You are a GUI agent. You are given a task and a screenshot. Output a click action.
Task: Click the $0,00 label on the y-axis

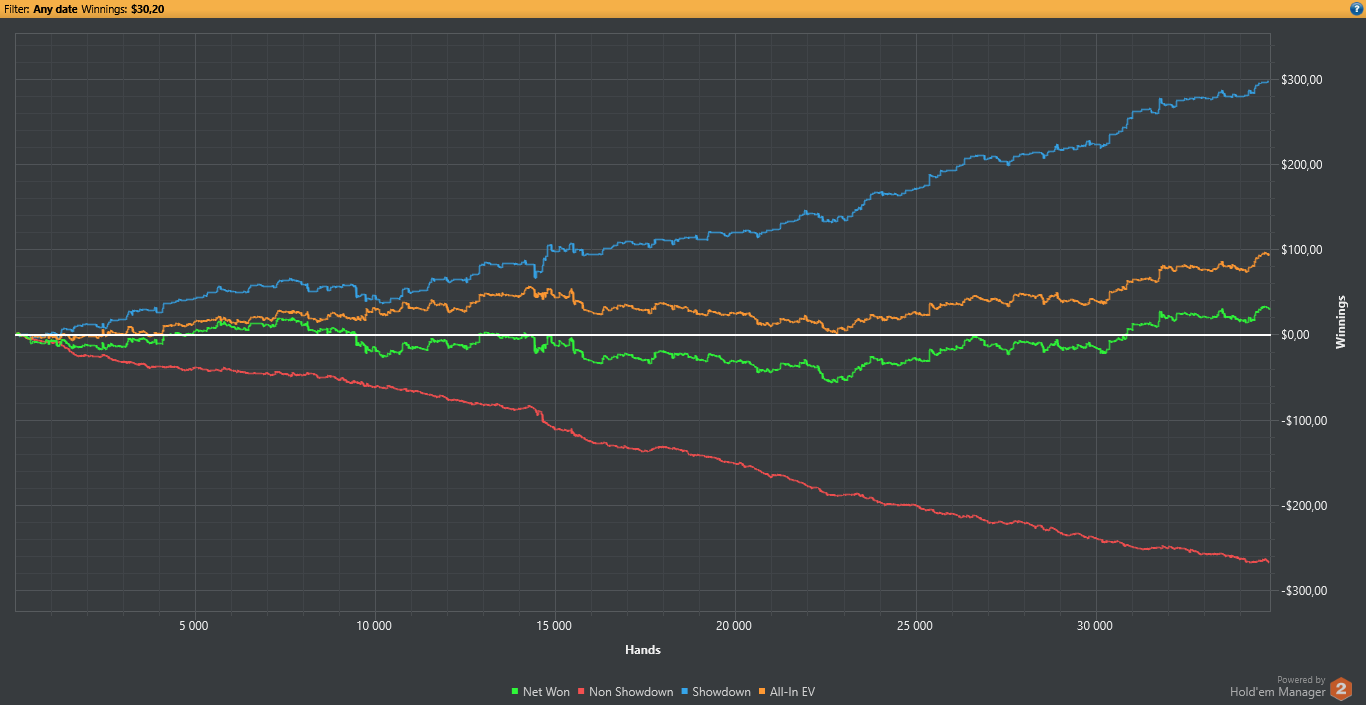(1300, 335)
